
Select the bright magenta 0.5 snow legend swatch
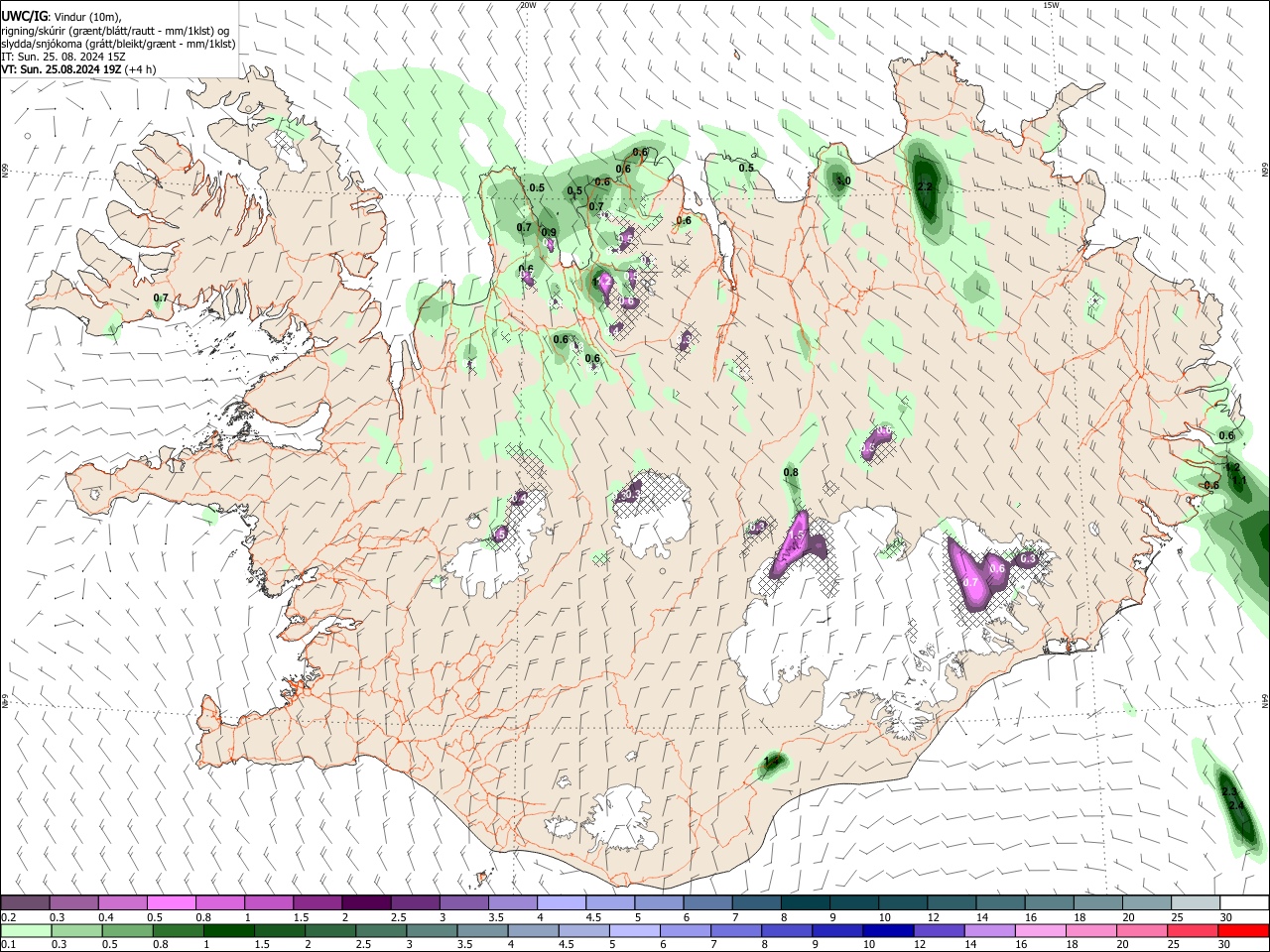(171, 903)
